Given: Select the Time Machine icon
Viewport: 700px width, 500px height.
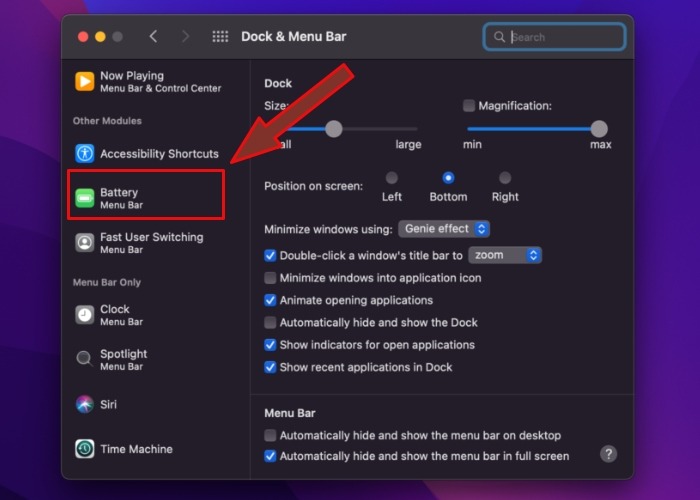Looking at the screenshot, I should tap(84, 449).
